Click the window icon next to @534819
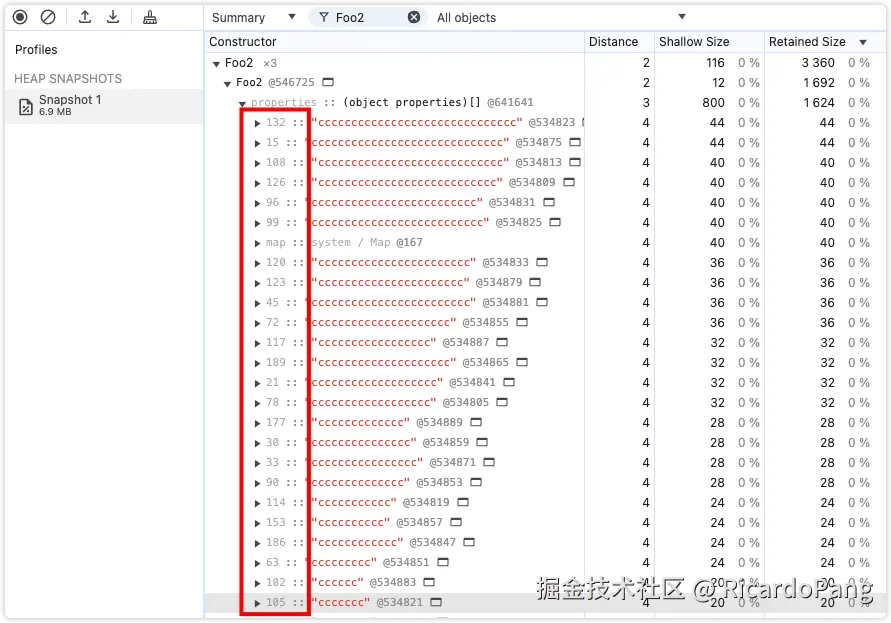This screenshot has width=891, height=623. tap(463, 502)
